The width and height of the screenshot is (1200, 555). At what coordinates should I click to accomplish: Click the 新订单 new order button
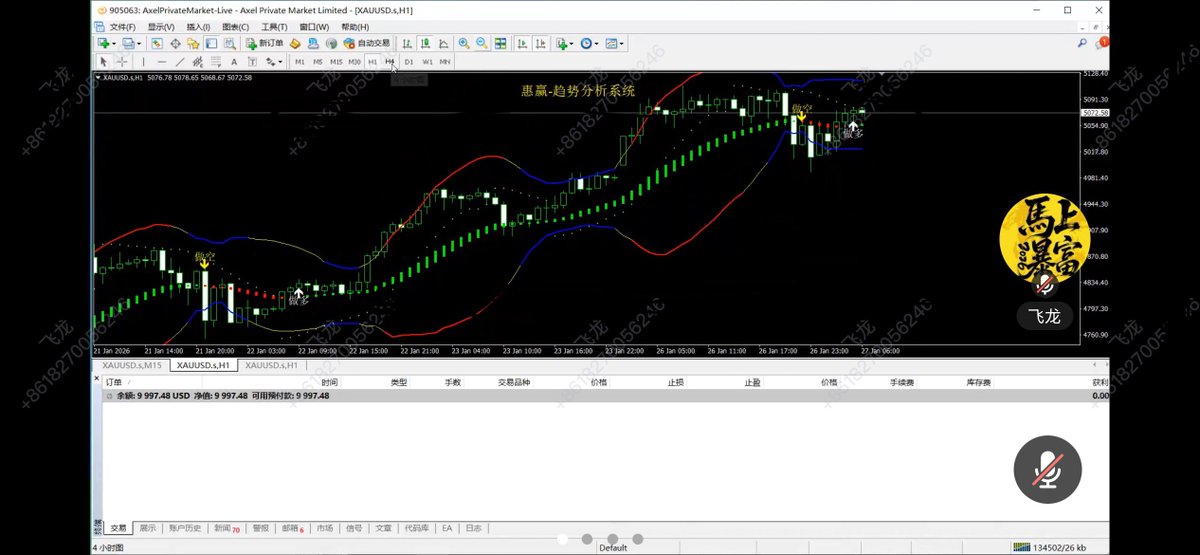(x=264, y=44)
